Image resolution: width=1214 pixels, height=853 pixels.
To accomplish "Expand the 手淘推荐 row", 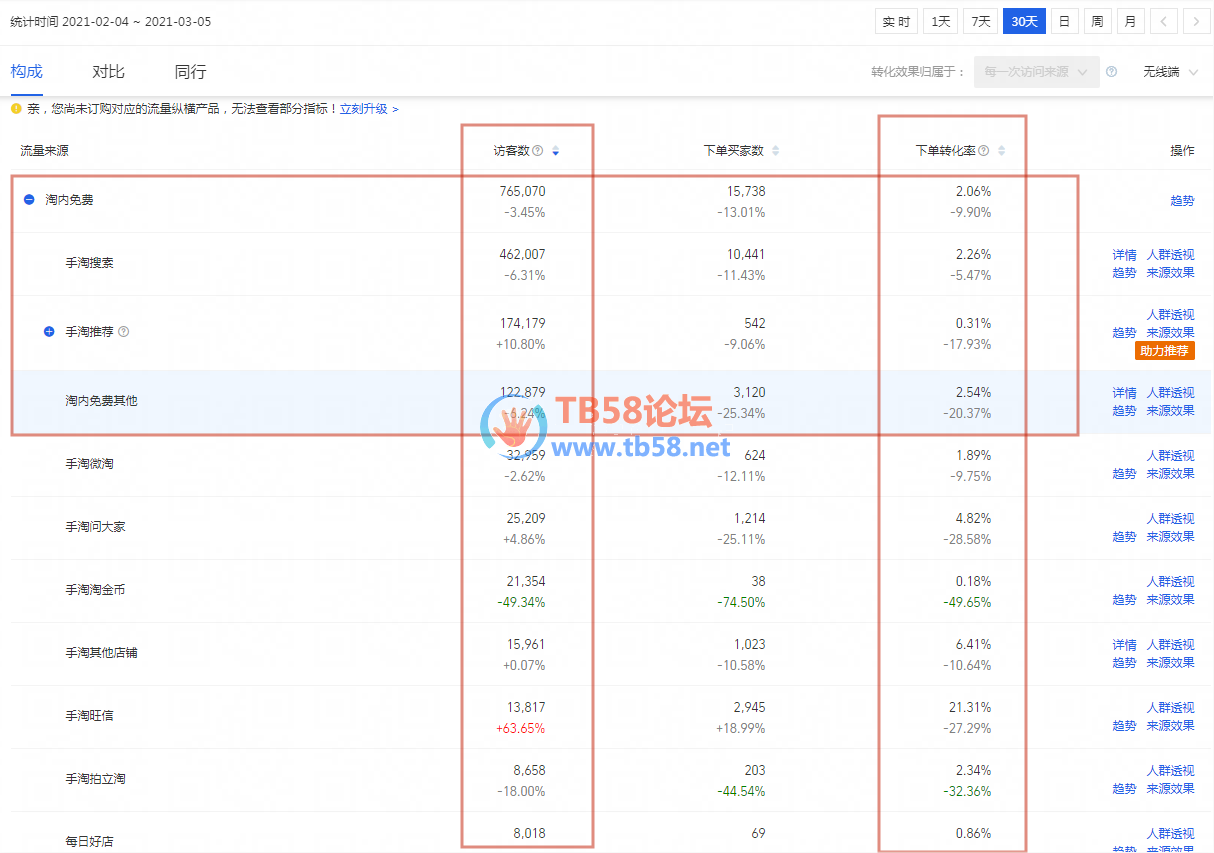I will [x=49, y=332].
